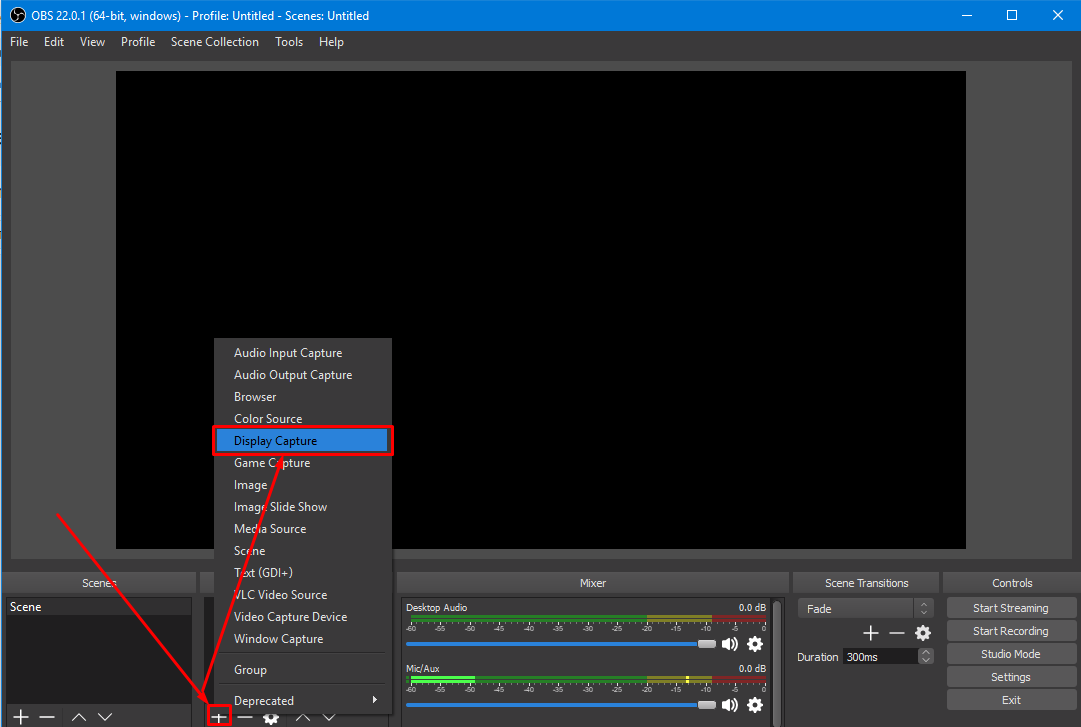This screenshot has height=727, width=1081.
Task: Choose VLC Video Source entry
Action: click(303, 595)
